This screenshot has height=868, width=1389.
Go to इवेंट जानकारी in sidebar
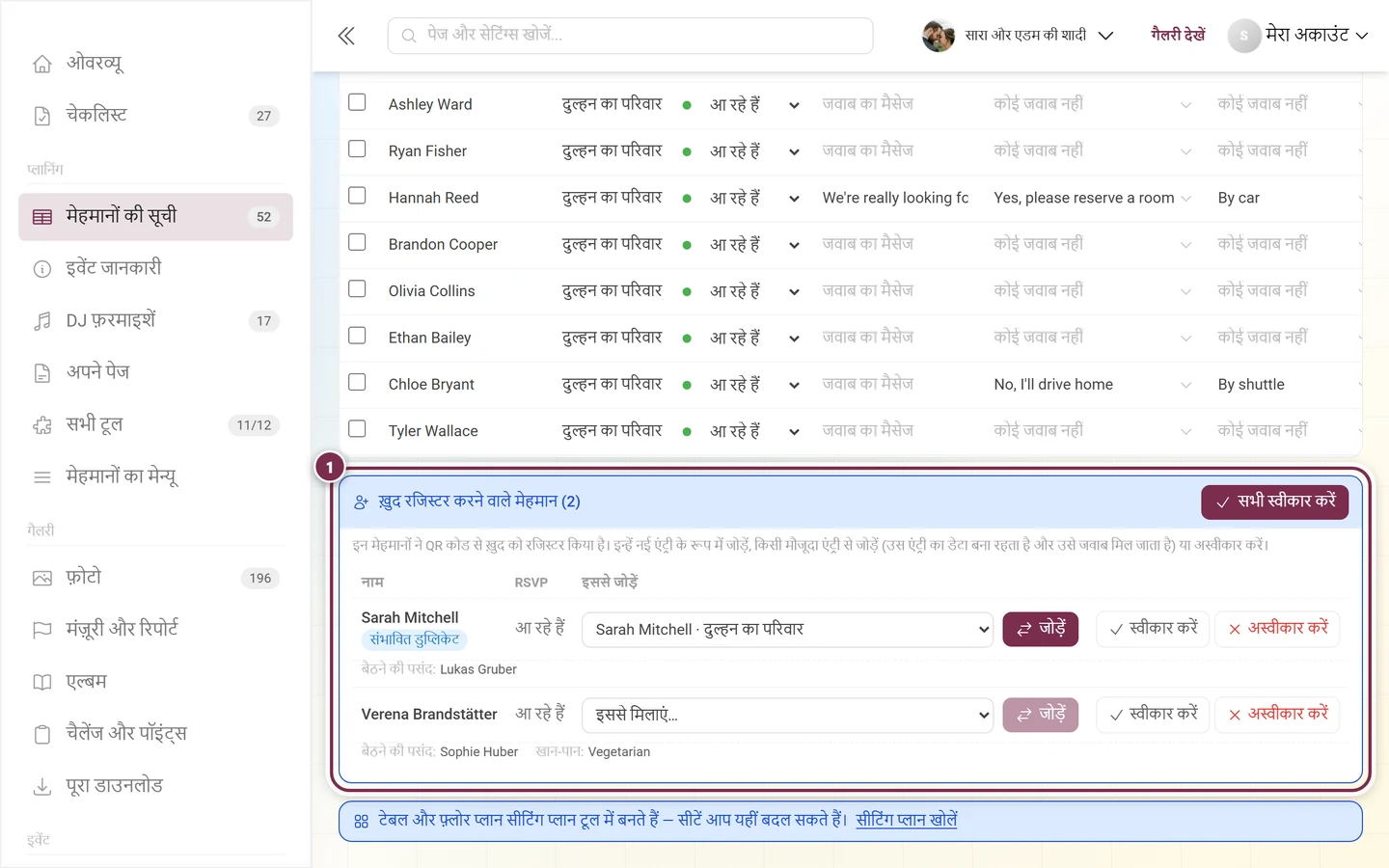[155, 269]
